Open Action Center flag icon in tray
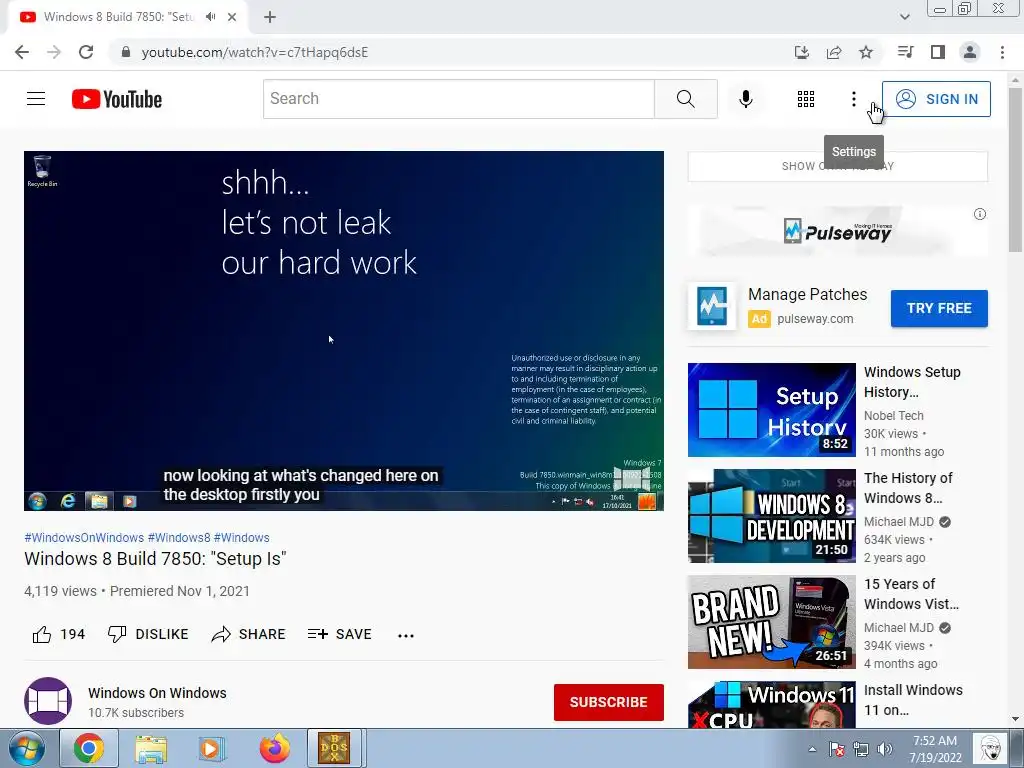 837,750
